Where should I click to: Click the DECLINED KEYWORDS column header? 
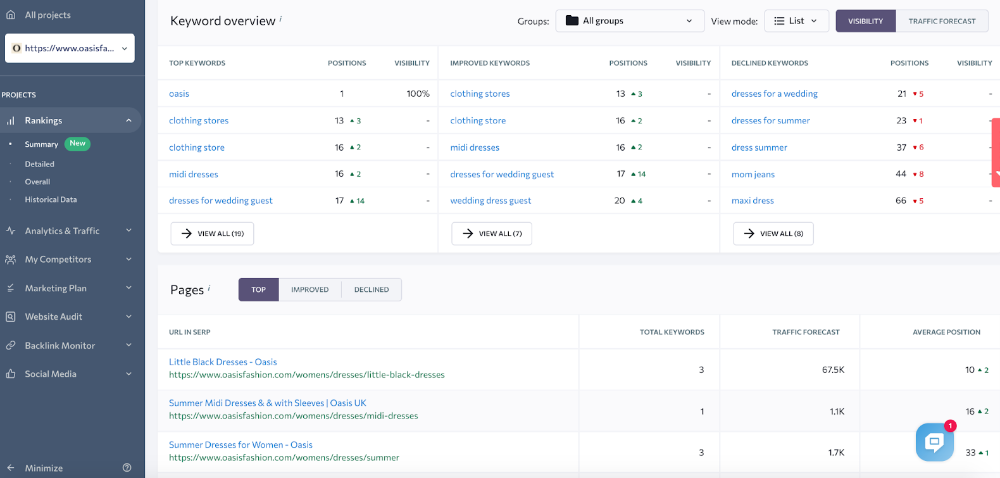pos(770,63)
